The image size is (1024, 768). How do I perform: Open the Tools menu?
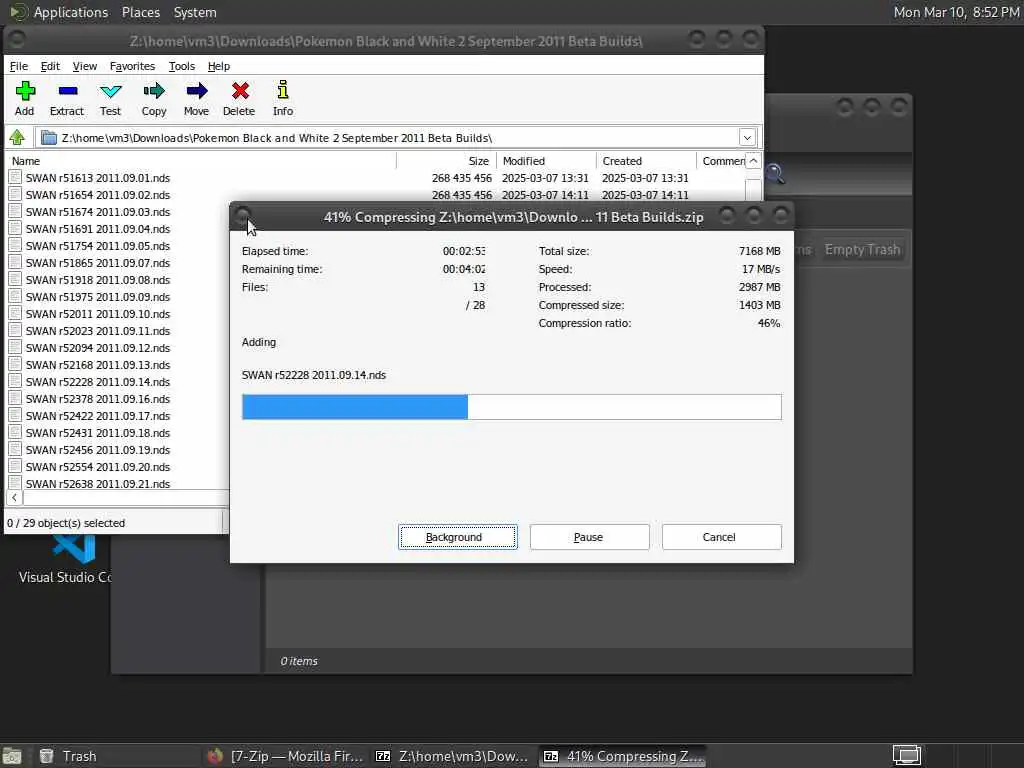click(182, 66)
